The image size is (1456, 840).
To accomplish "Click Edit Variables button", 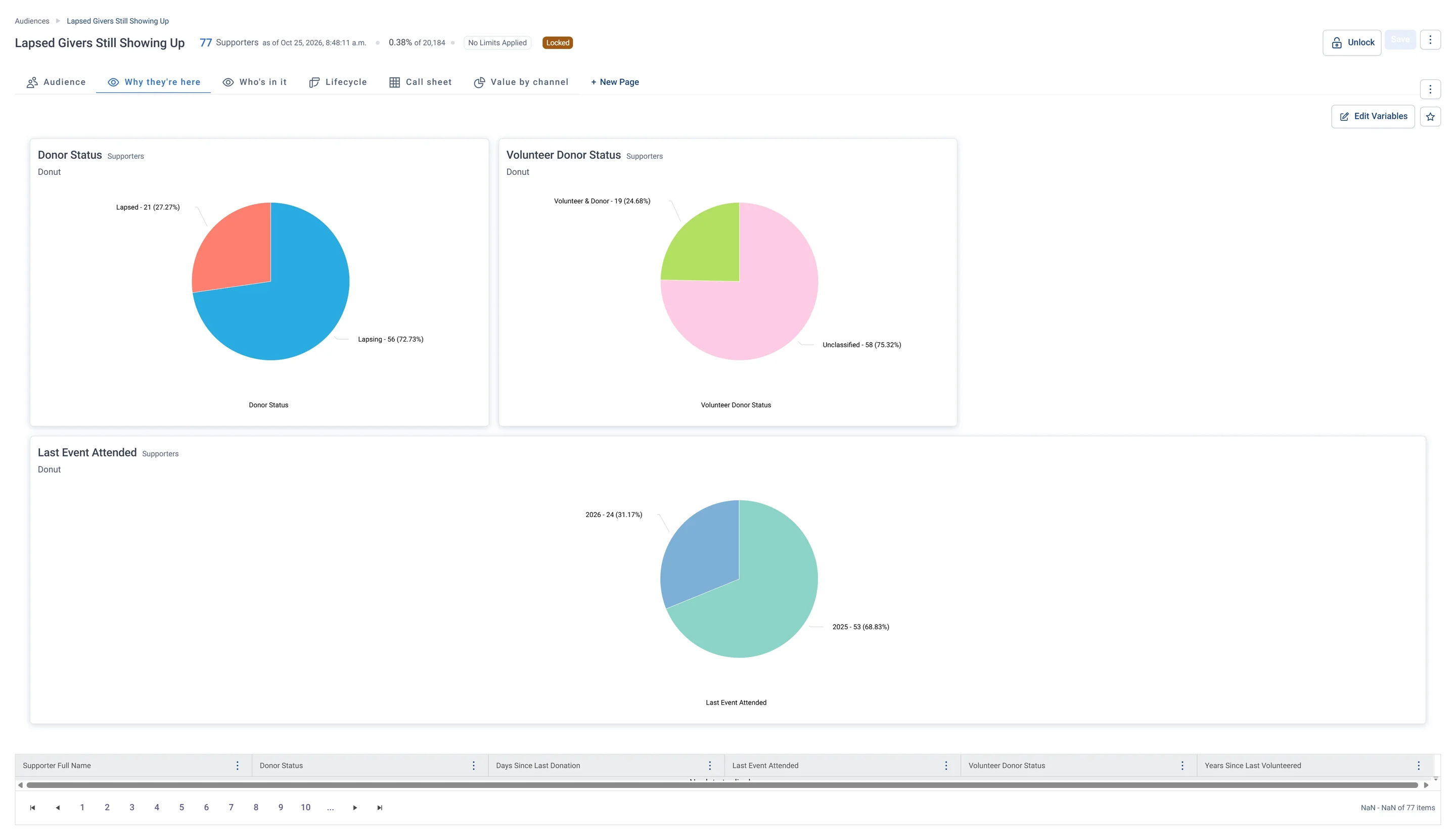I will point(1372,117).
